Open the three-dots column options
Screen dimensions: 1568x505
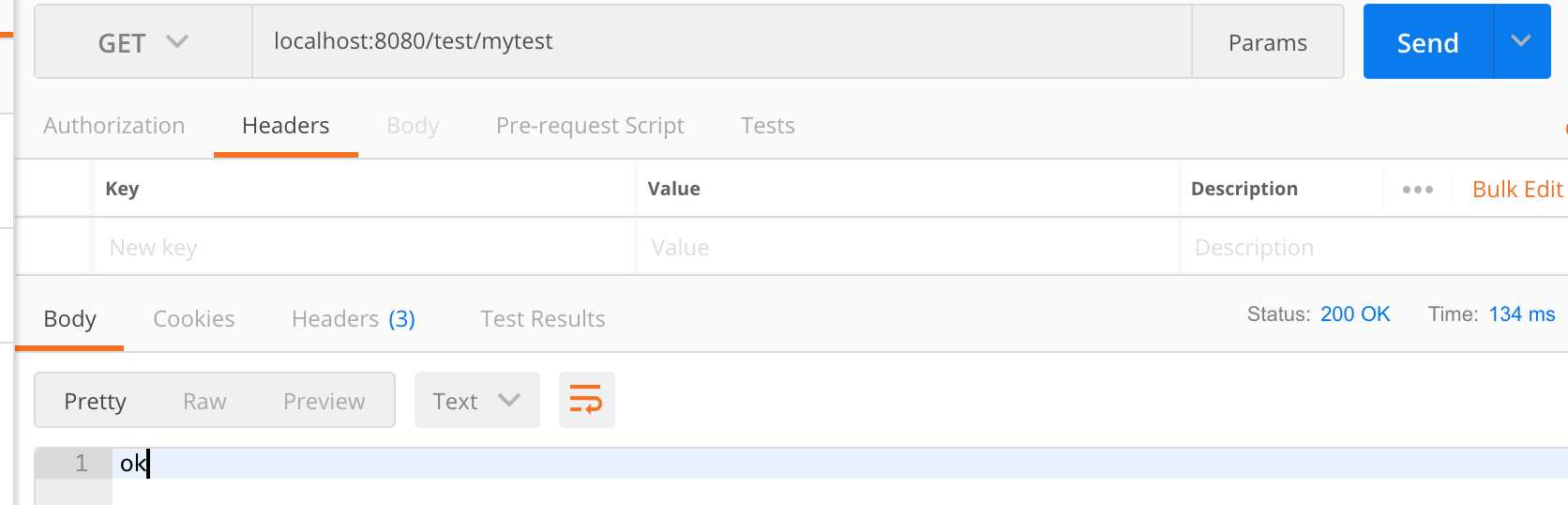(x=1417, y=190)
